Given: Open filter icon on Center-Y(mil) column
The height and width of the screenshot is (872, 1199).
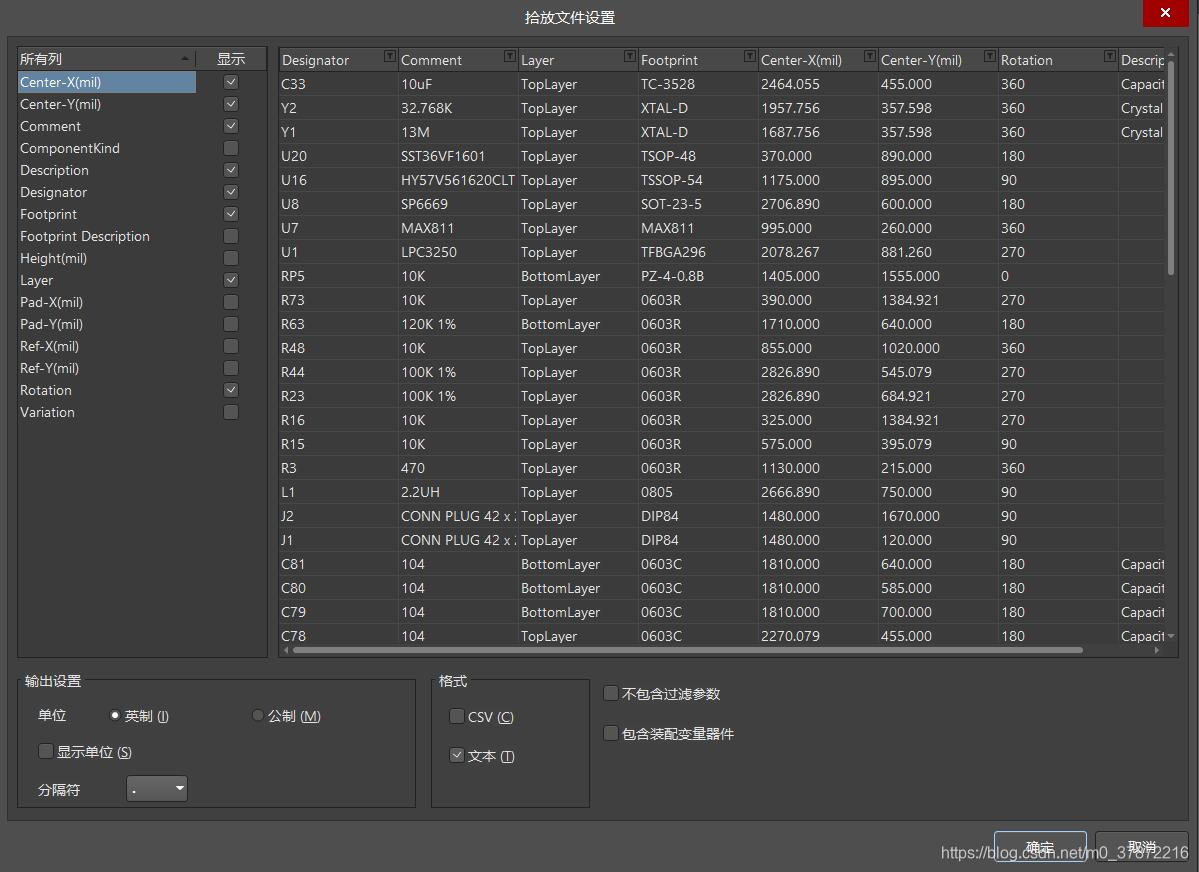Looking at the screenshot, I should point(989,57).
